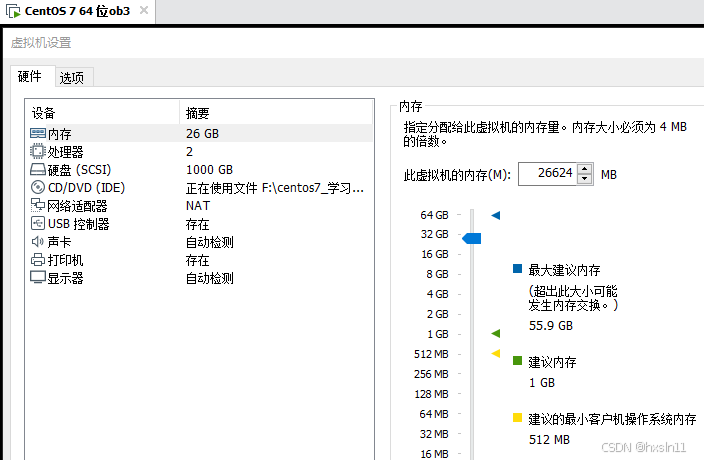Click the memory (内存) device icon

[38, 133]
